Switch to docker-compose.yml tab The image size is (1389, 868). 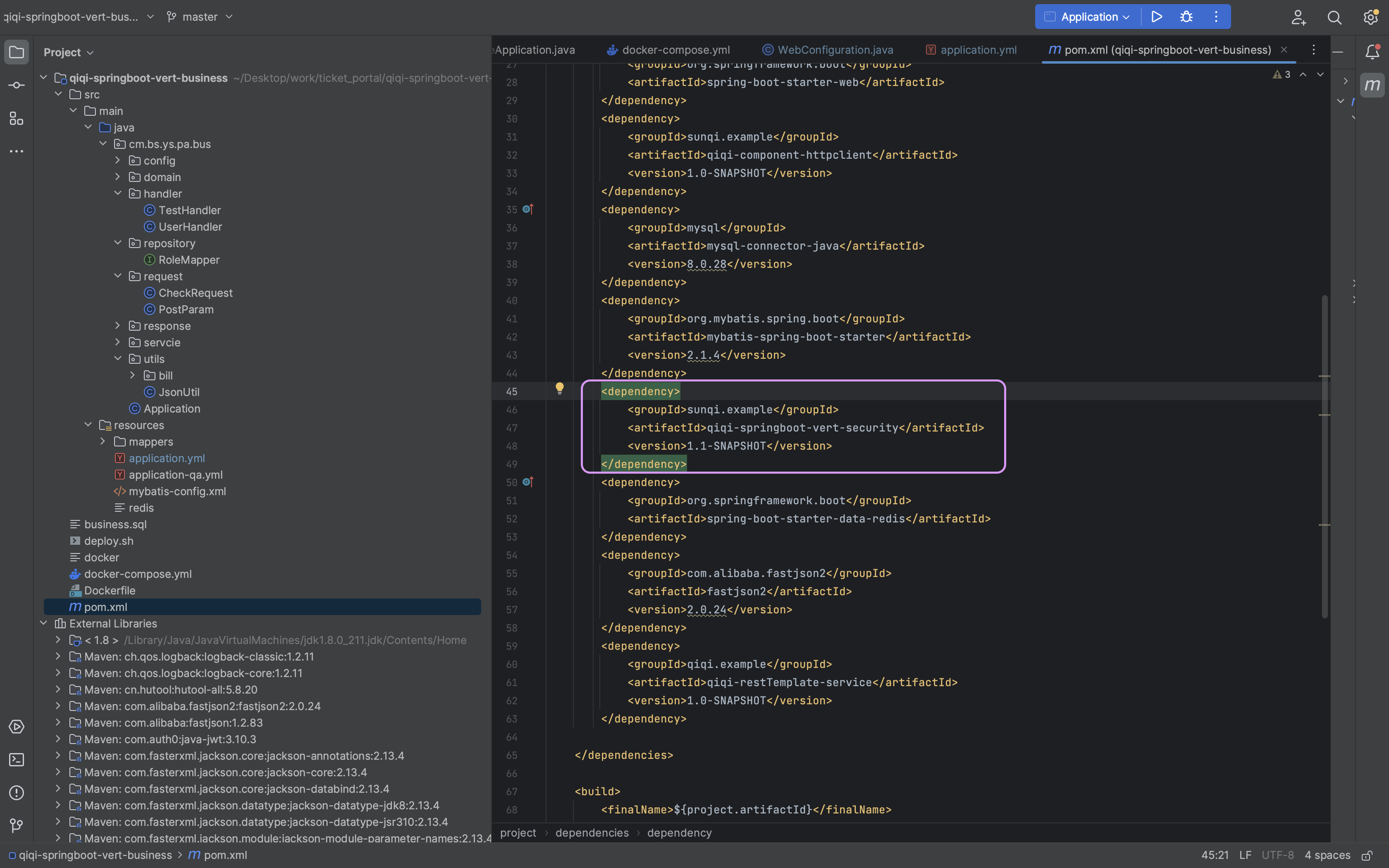(x=669, y=50)
